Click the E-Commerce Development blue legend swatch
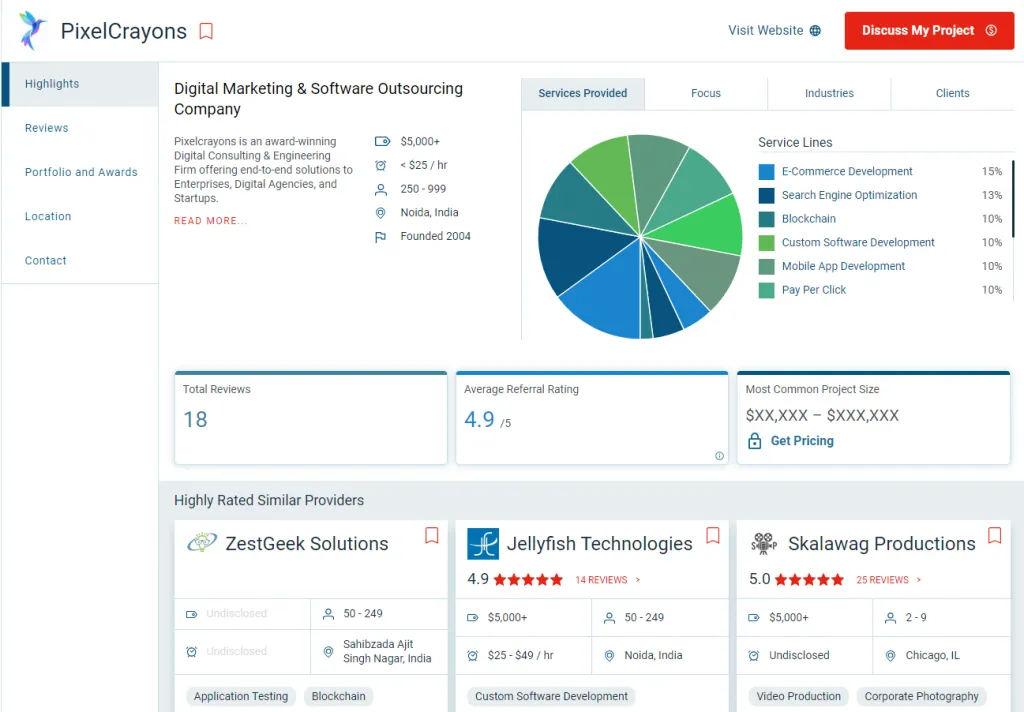This screenshot has width=1024, height=712. [x=766, y=172]
